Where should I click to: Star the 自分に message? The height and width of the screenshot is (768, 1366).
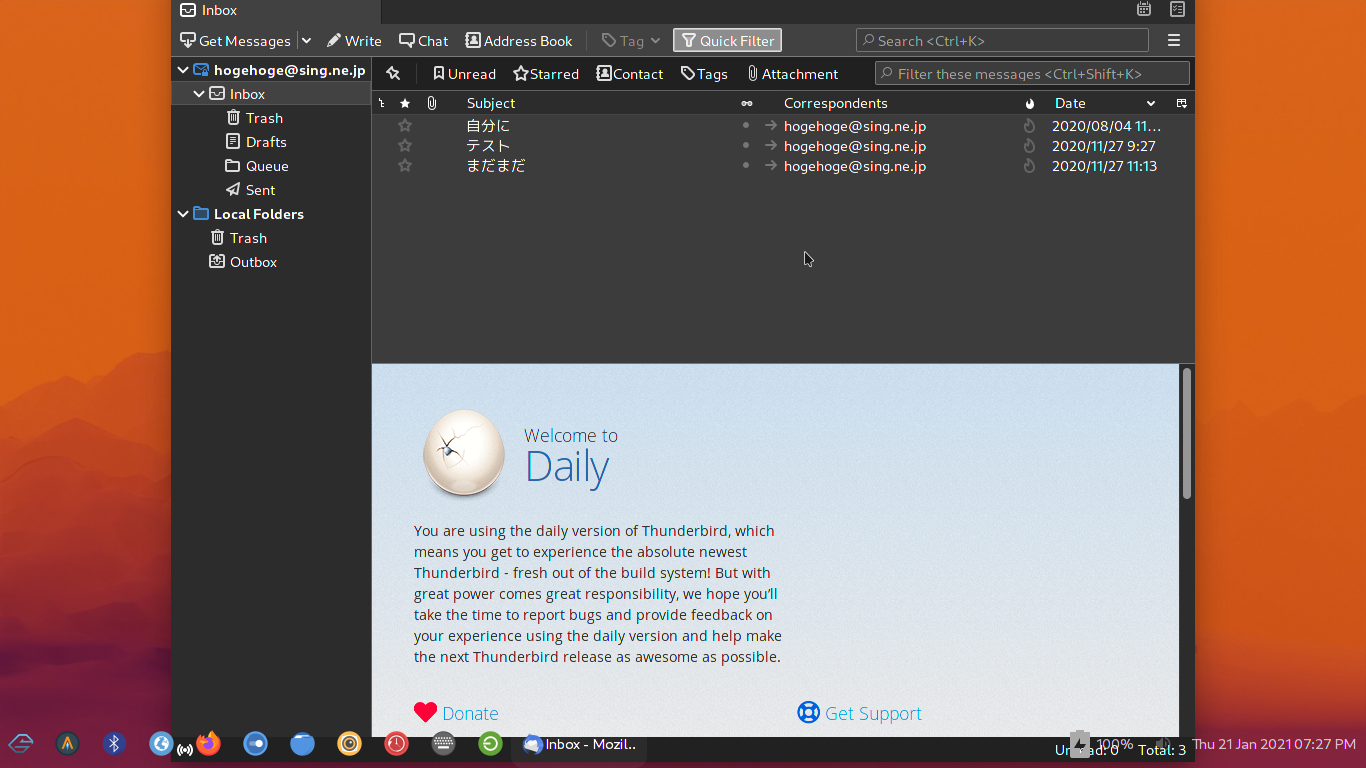pyautogui.click(x=405, y=126)
